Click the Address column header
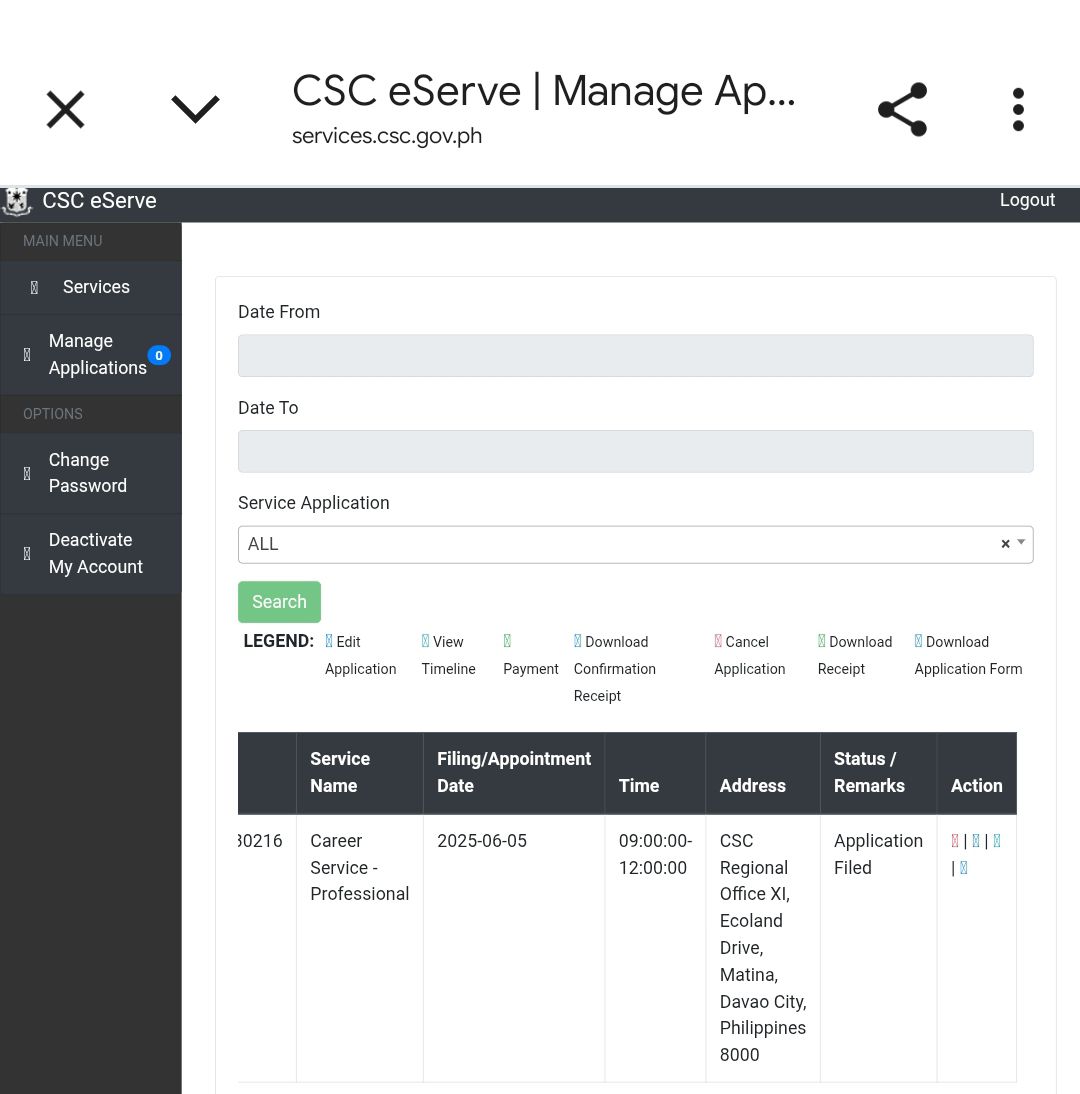1080x1094 pixels. click(x=763, y=772)
